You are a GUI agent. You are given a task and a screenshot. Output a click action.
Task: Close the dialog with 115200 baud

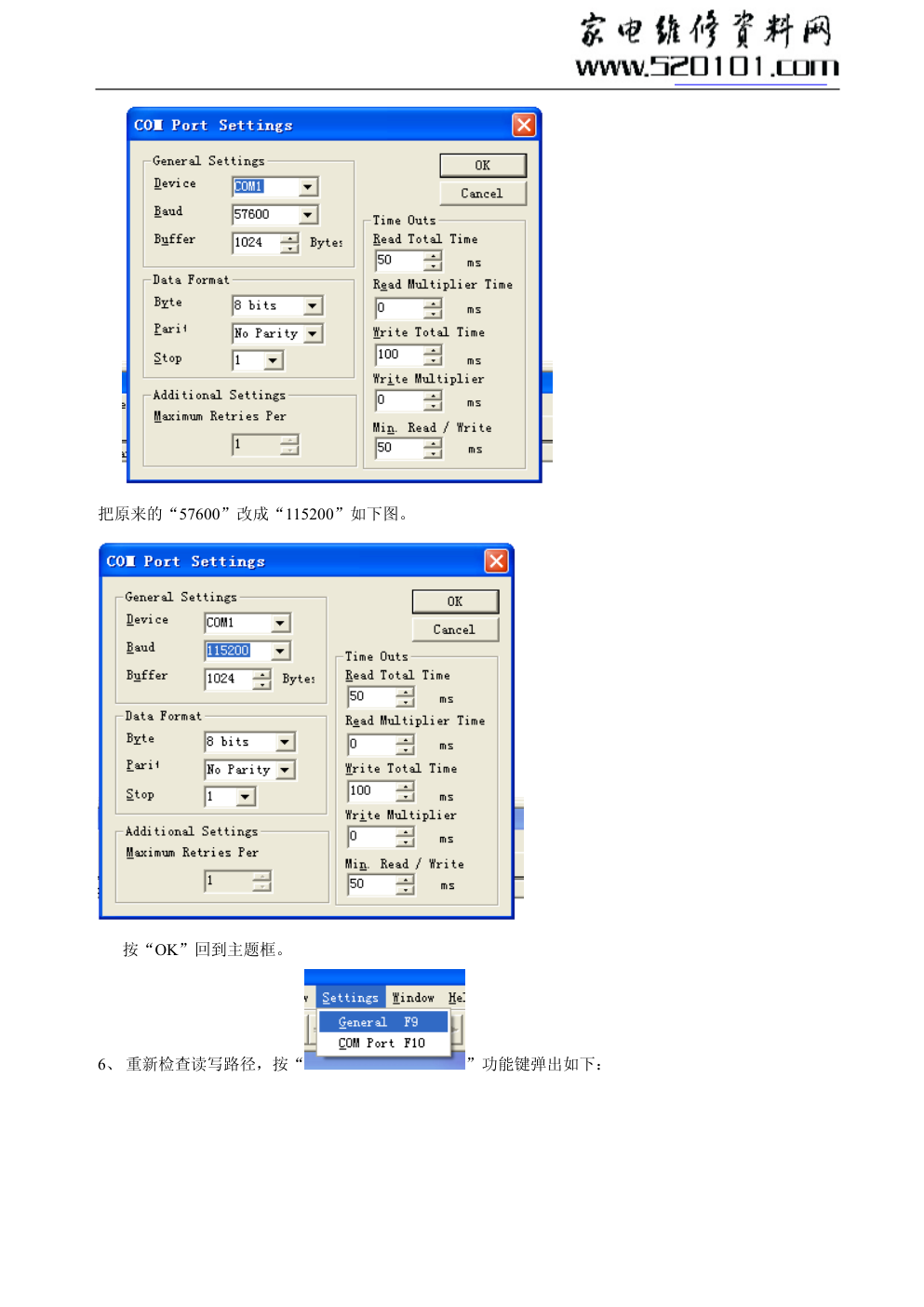click(496, 560)
